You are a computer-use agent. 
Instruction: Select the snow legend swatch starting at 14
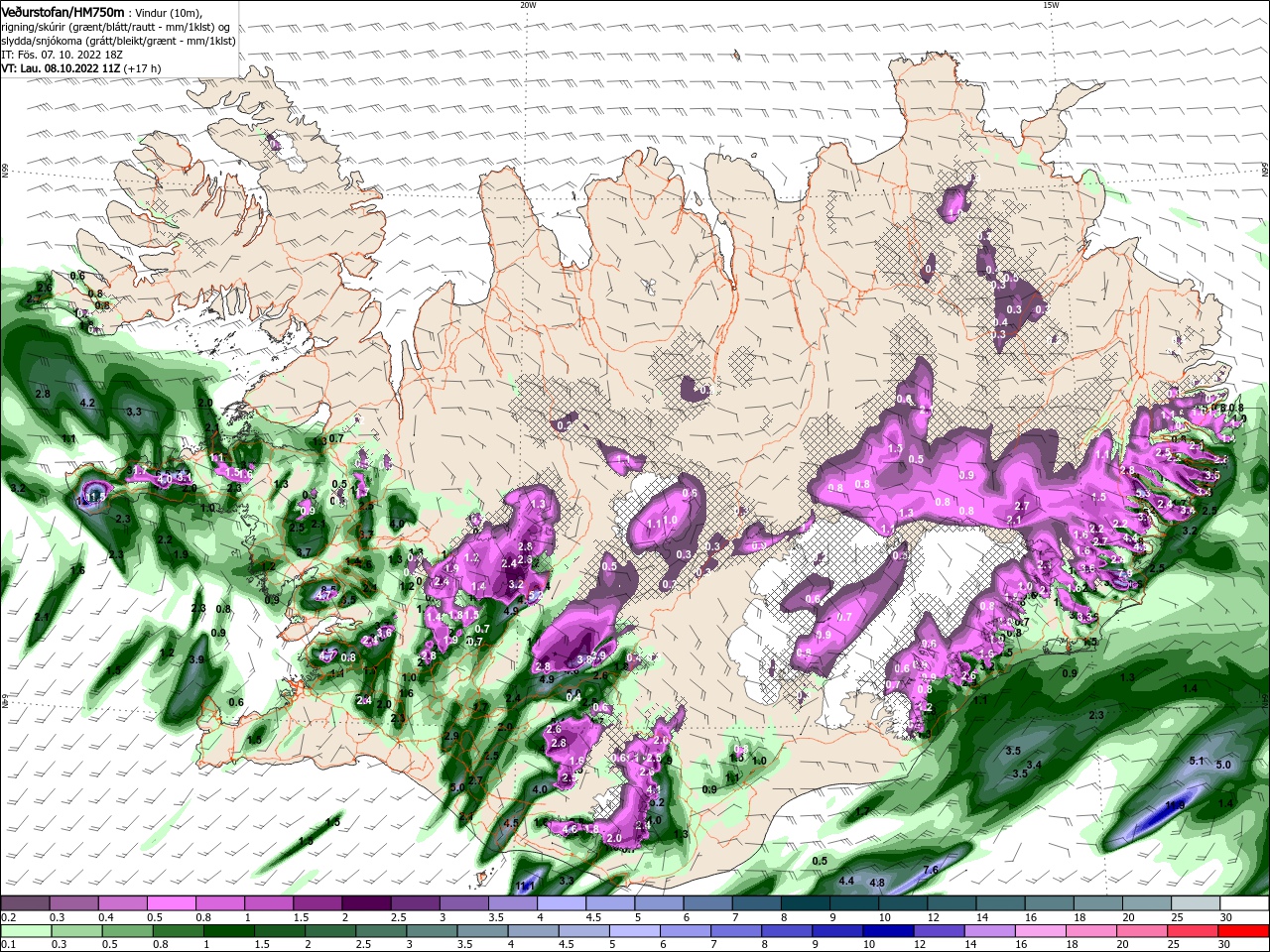pyautogui.click(x=1001, y=903)
